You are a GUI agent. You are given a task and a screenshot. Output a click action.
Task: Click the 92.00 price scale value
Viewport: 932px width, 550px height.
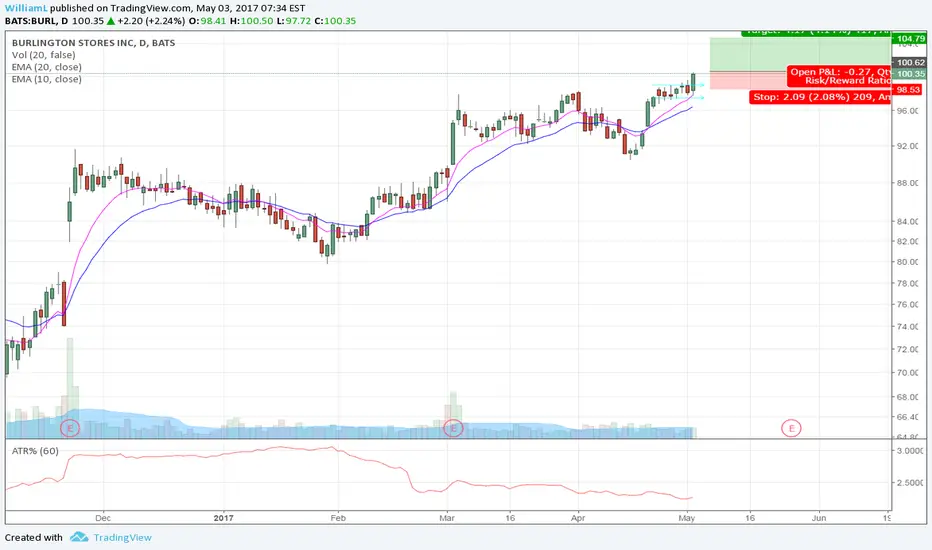(x=908, y=146)
